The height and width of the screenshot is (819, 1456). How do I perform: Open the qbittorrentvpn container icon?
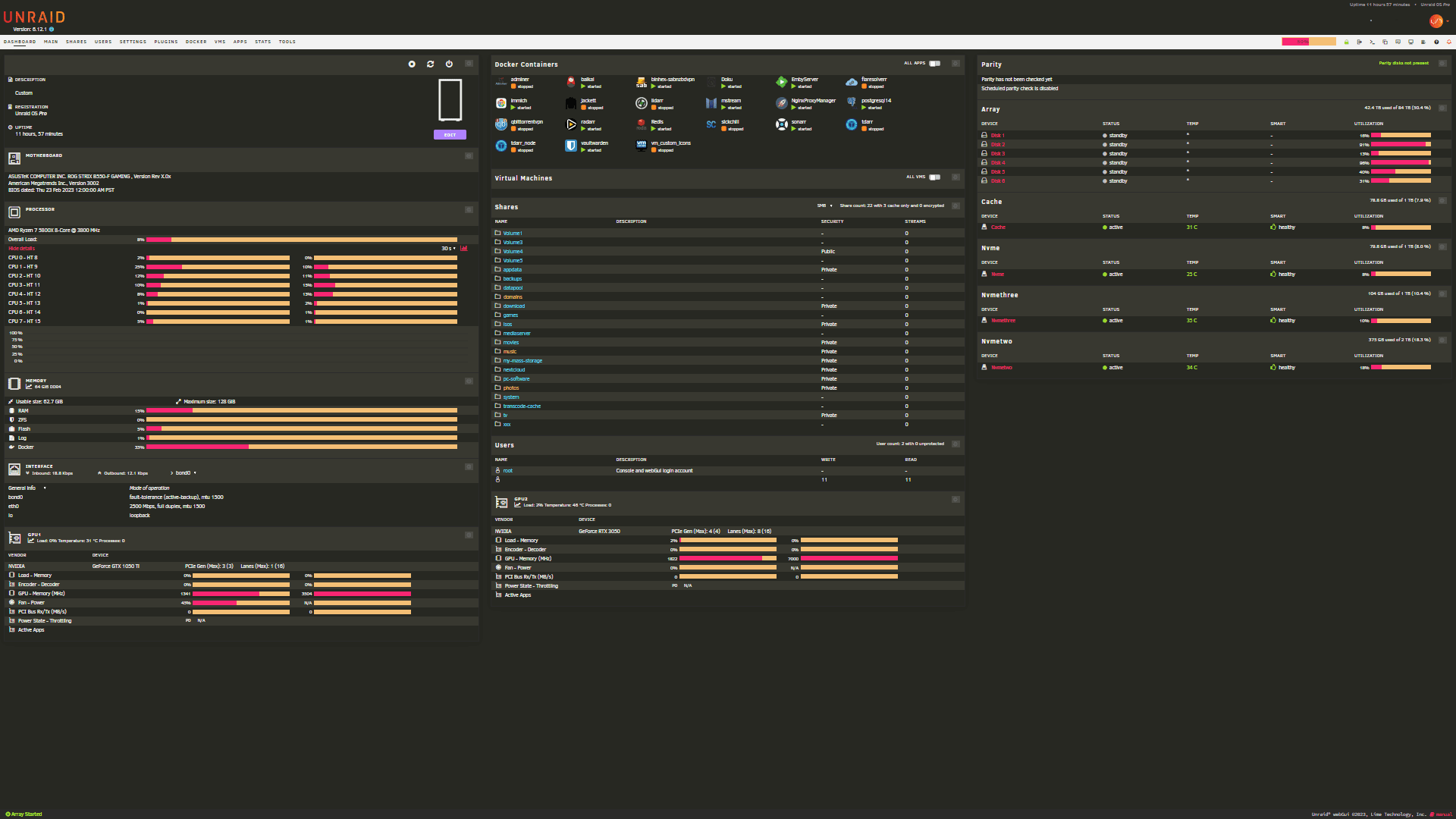point(501,124)
